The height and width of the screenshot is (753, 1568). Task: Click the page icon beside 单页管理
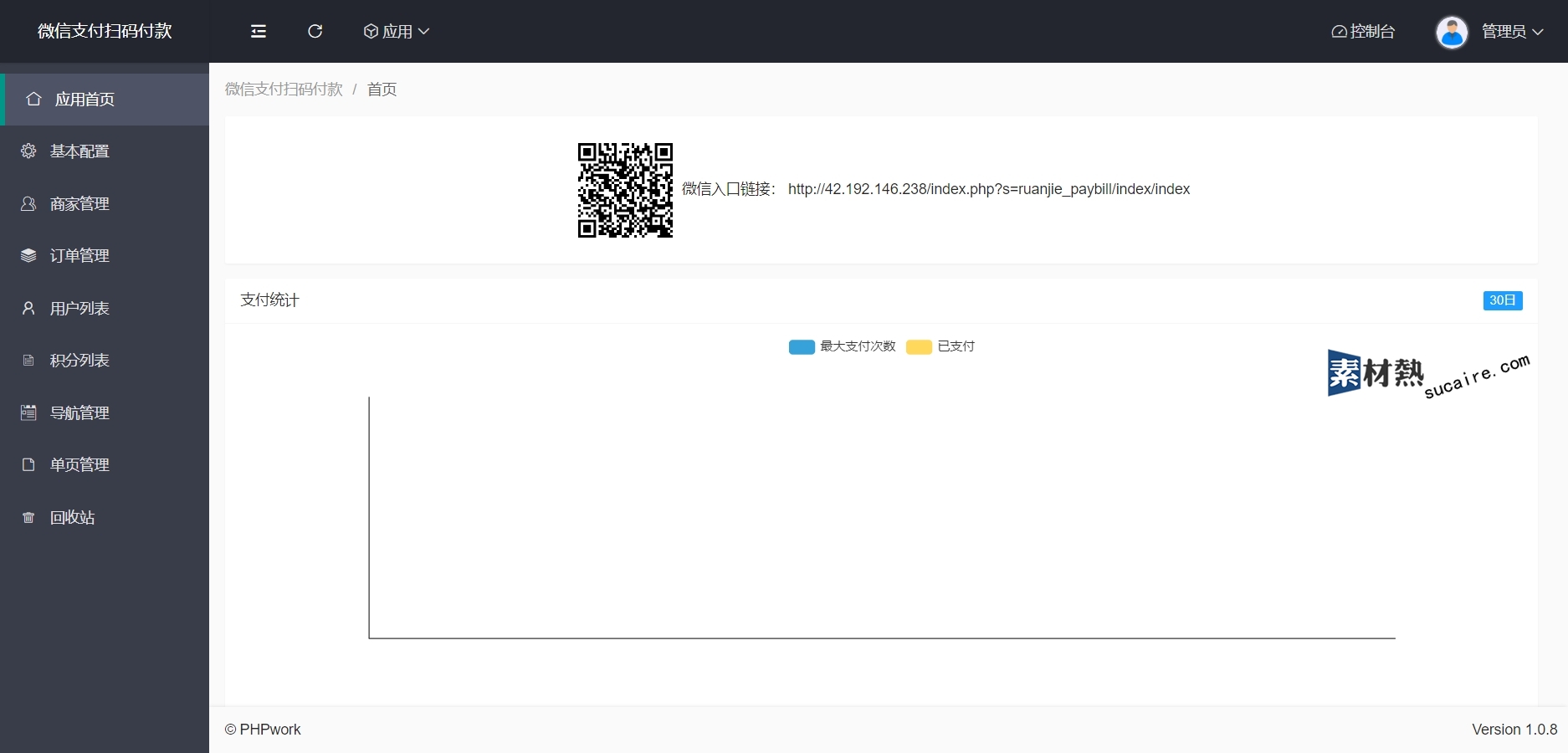pyautogui.click(x=28, y=464)
